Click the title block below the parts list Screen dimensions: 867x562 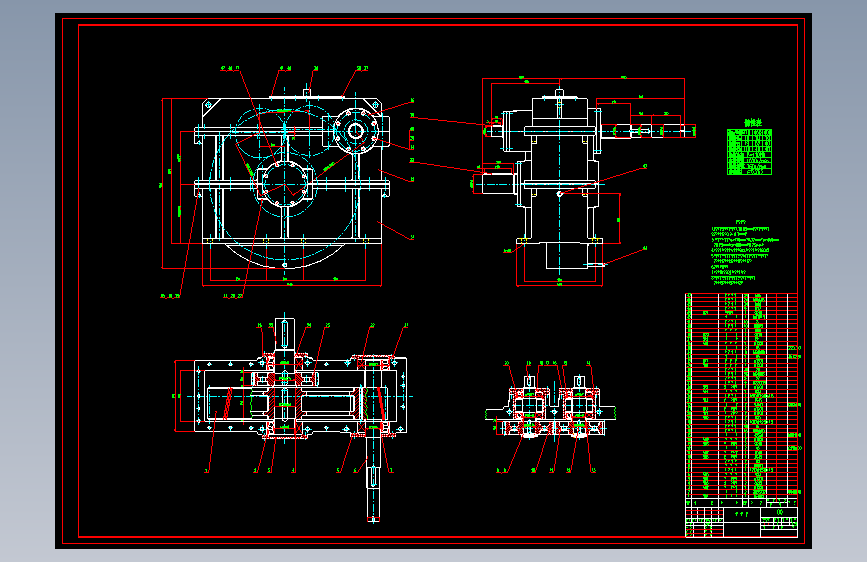coord(741,522)
